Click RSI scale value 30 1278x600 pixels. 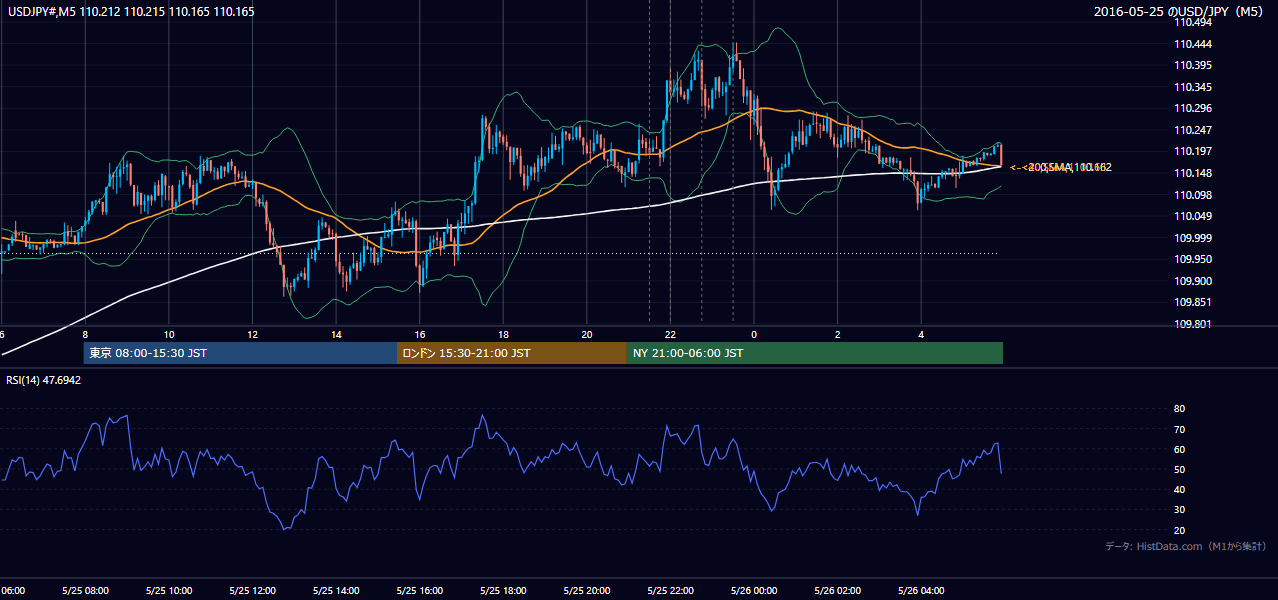(x=1179, y=510)
